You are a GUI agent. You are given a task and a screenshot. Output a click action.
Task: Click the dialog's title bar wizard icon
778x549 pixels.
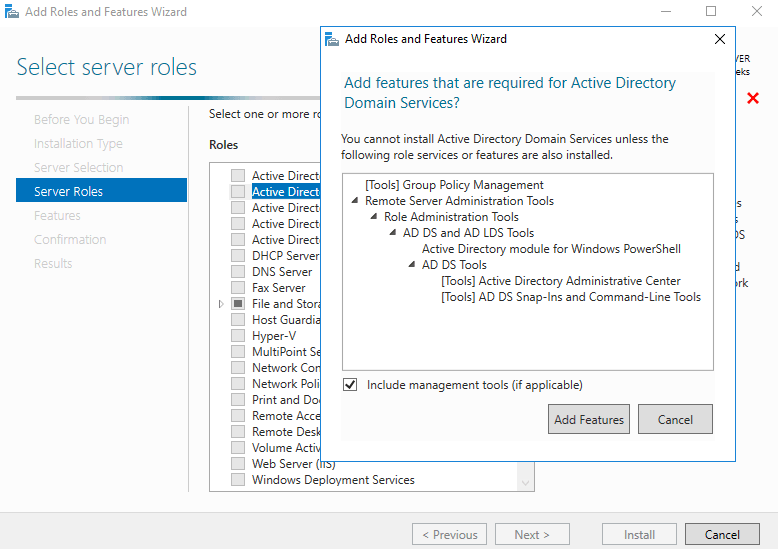331,39
